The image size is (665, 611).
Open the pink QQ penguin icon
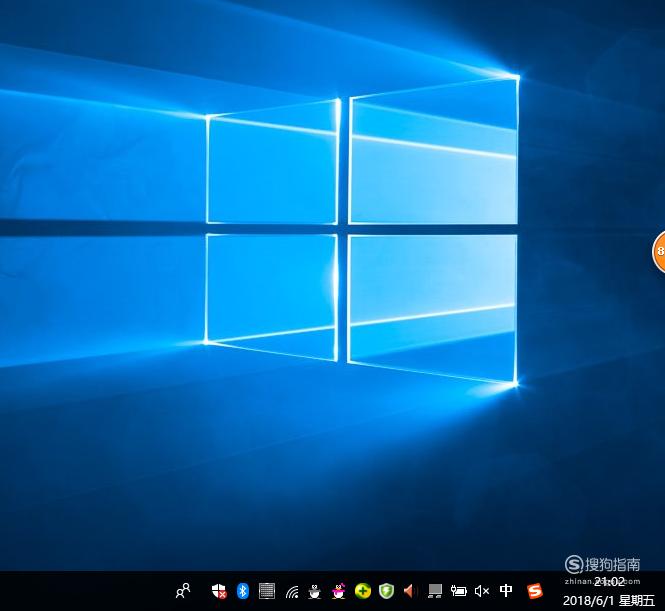tap(338, 591)
